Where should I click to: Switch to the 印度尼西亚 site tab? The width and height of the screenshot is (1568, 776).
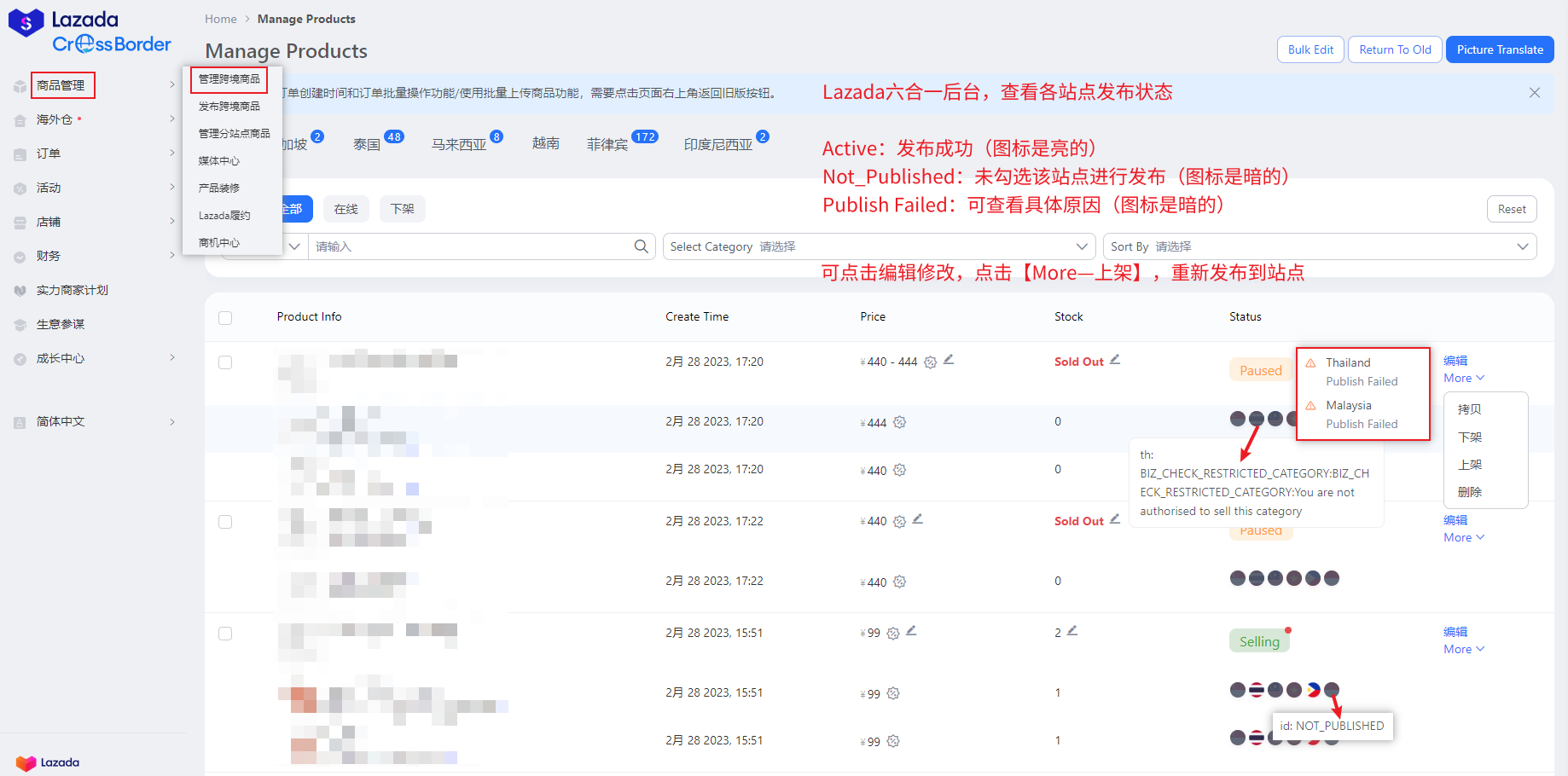718,145
